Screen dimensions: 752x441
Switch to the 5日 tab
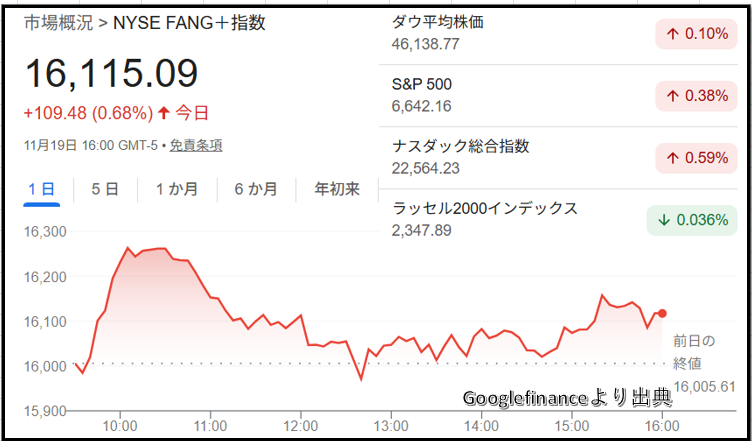coord(105,188)
